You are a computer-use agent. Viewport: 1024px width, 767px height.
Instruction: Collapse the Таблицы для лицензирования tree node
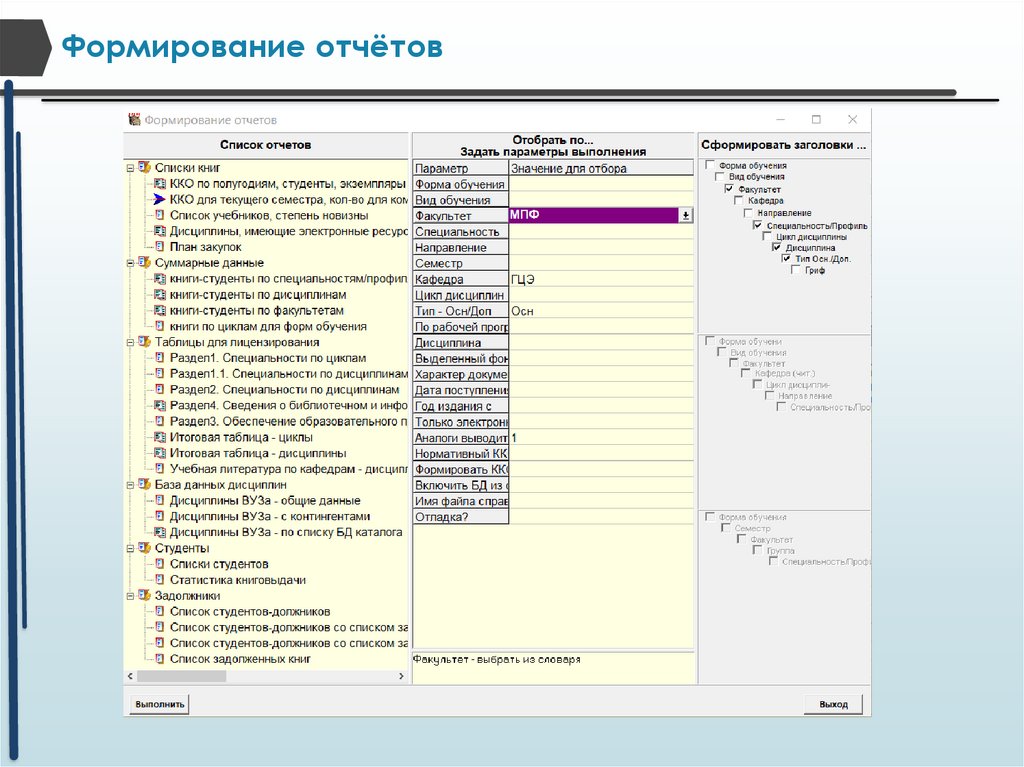pyautogui.click(x=130, y=342)
